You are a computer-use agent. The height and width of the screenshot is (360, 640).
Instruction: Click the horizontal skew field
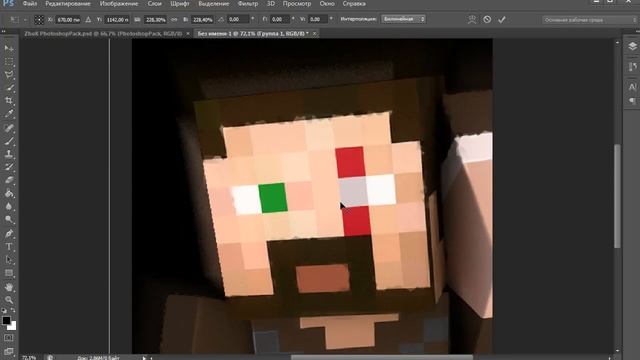[x=279, y=20]
